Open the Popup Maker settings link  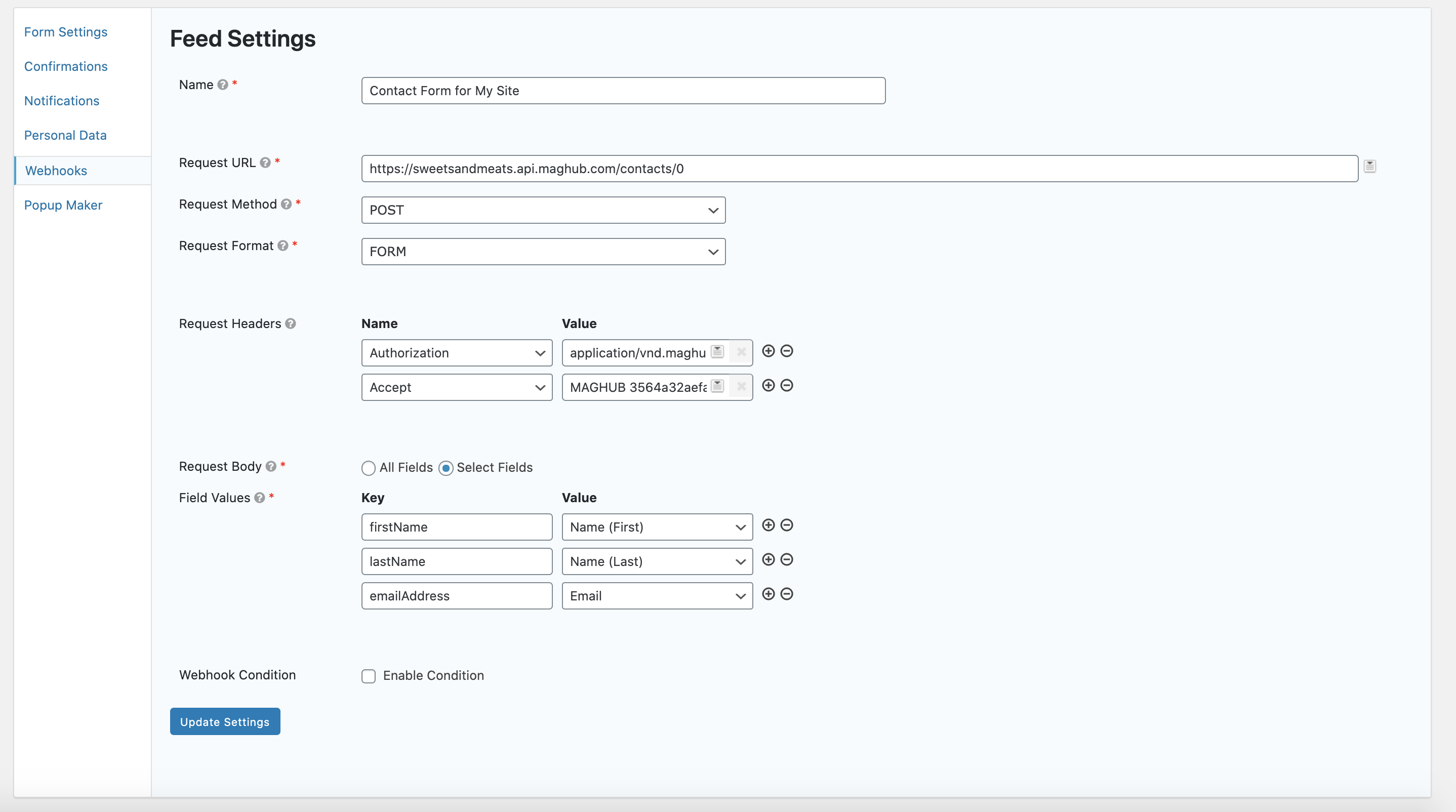(x=63, y=205)
